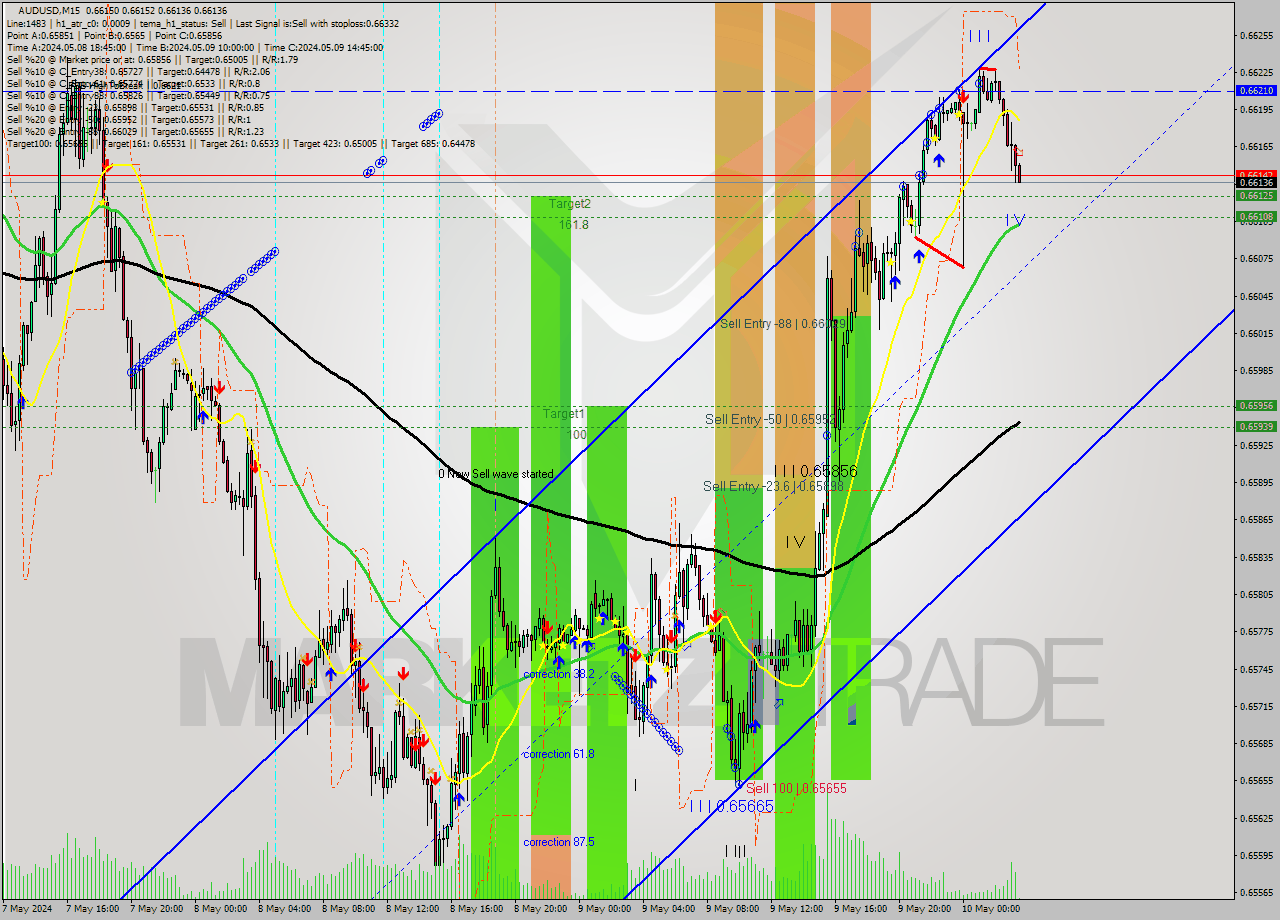Click the 0.65745 price axis value
This screenshot has width=1280, height=920.
[x=1256, y=670]
